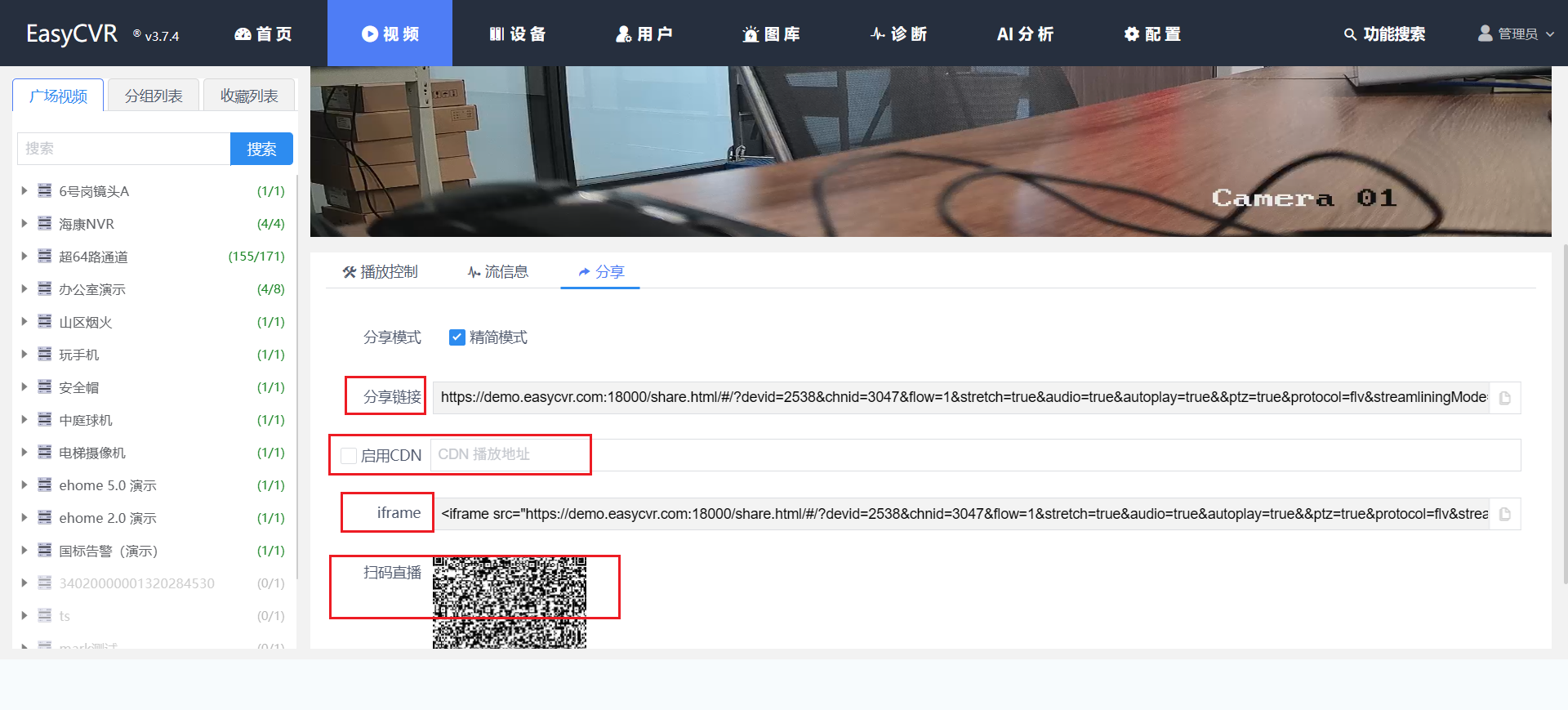Image resolution: width=1568 pixels, height=710 pixels.
Task: Switch to the 流信息 tab
Action: coord(498,272)
